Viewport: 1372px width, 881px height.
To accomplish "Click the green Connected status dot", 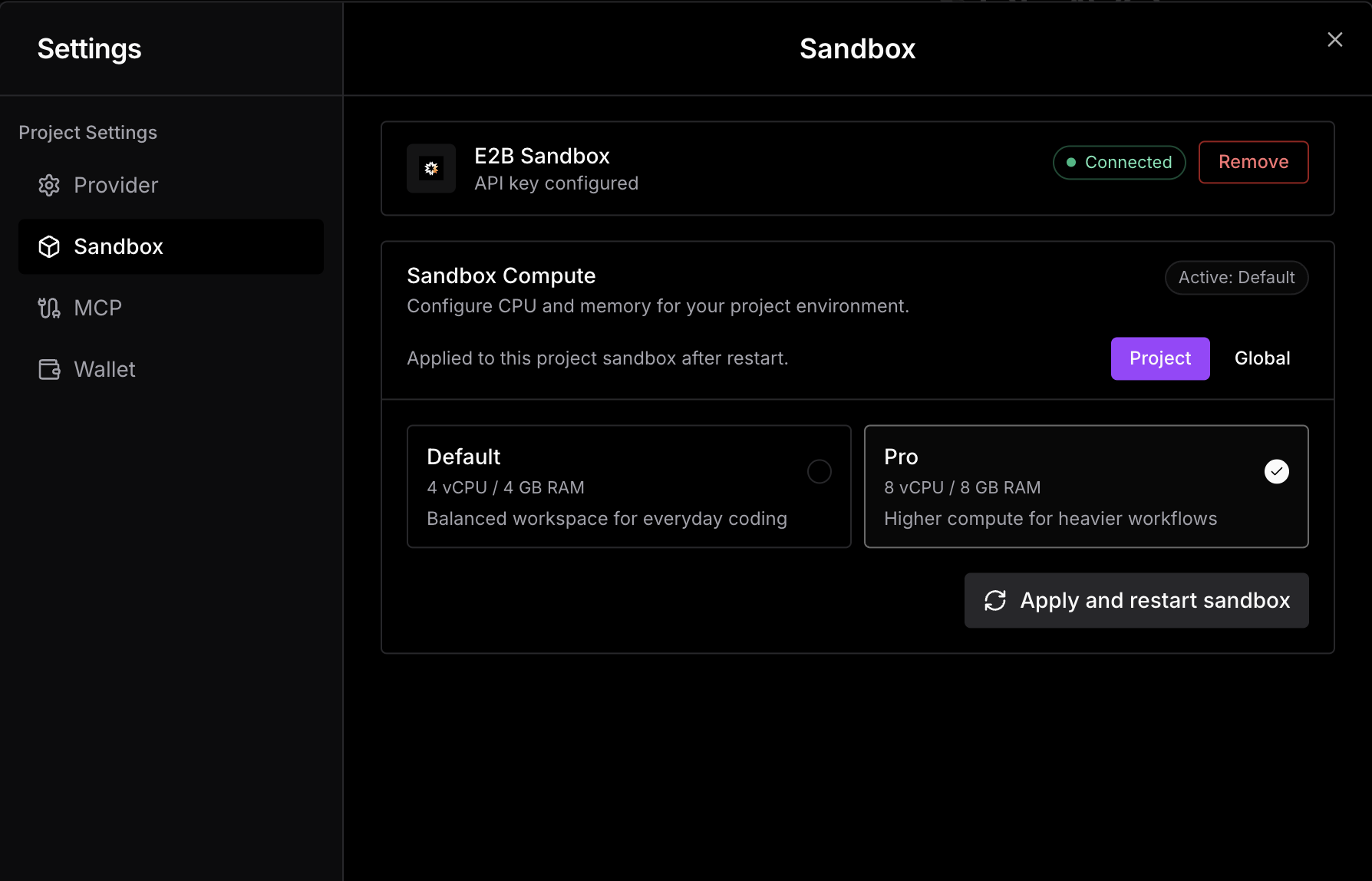I will pyautogui.click(x=1071, y=163).
